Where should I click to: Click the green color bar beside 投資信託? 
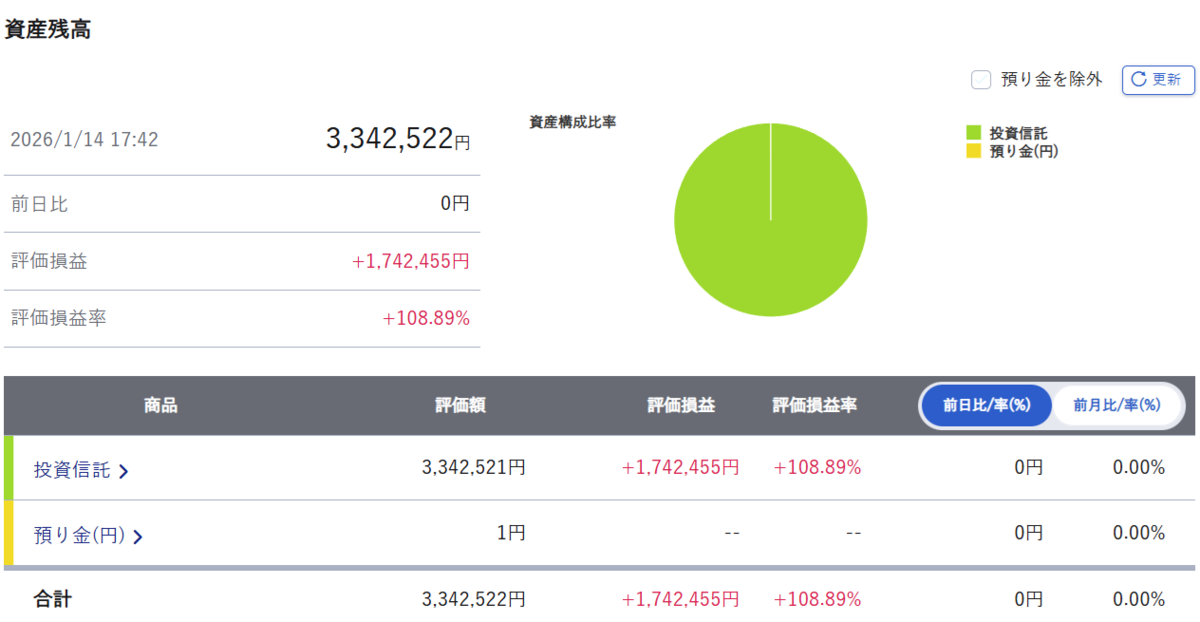[x=9, y=468]
